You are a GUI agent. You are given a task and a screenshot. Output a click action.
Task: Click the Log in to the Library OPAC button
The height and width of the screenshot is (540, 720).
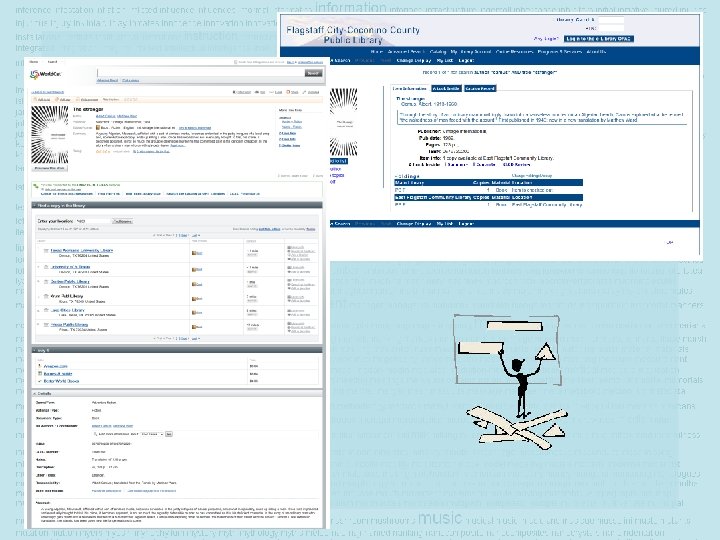(x=599, y=39)
